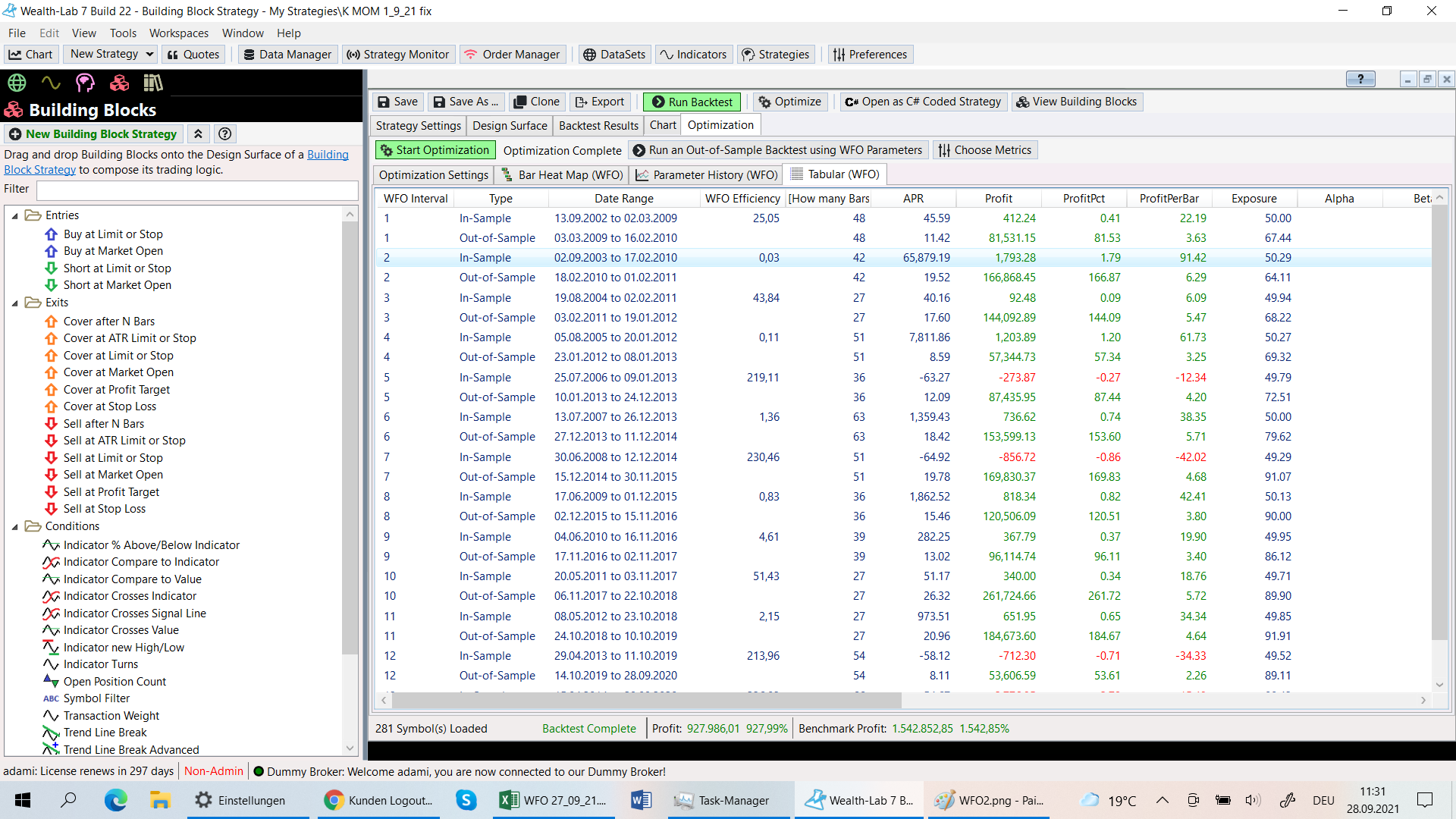Click the collapse all double-chevron icon
Image resolution: width=1456 pixels, height=819 pixels.
[198, 134]
